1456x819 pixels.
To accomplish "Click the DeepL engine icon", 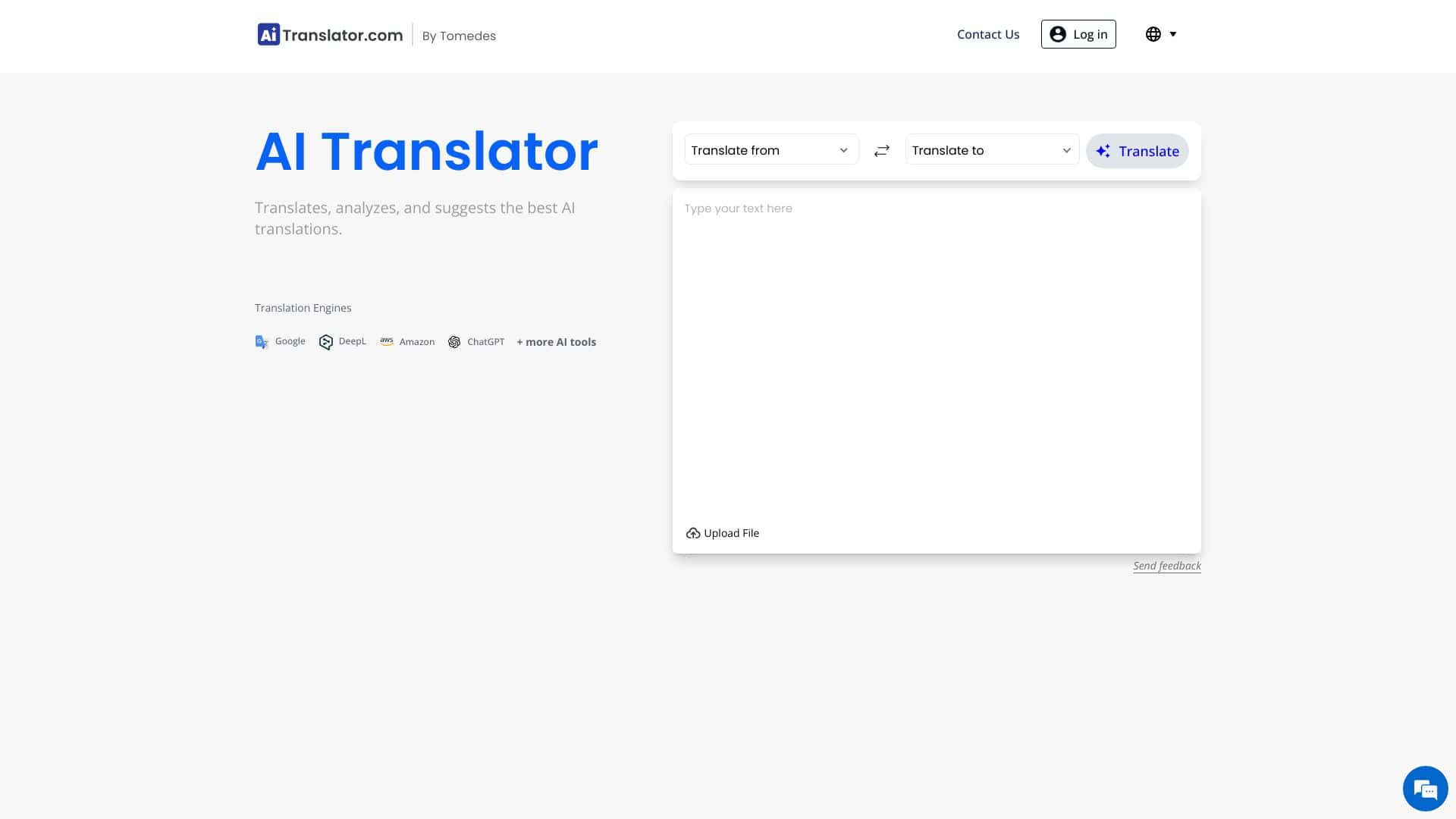I will [326, 342].
